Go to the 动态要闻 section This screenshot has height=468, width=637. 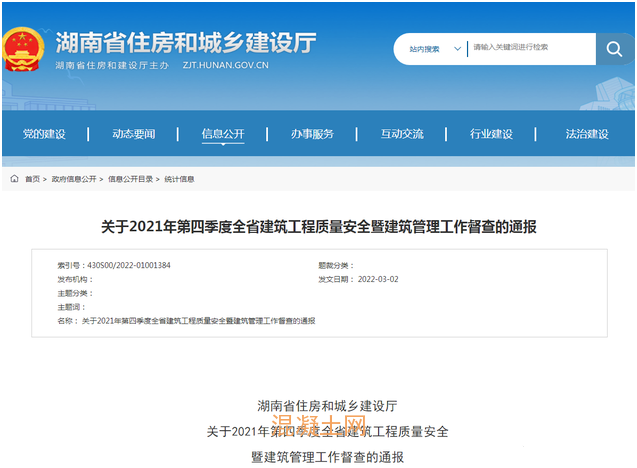[x=133, y=134]
